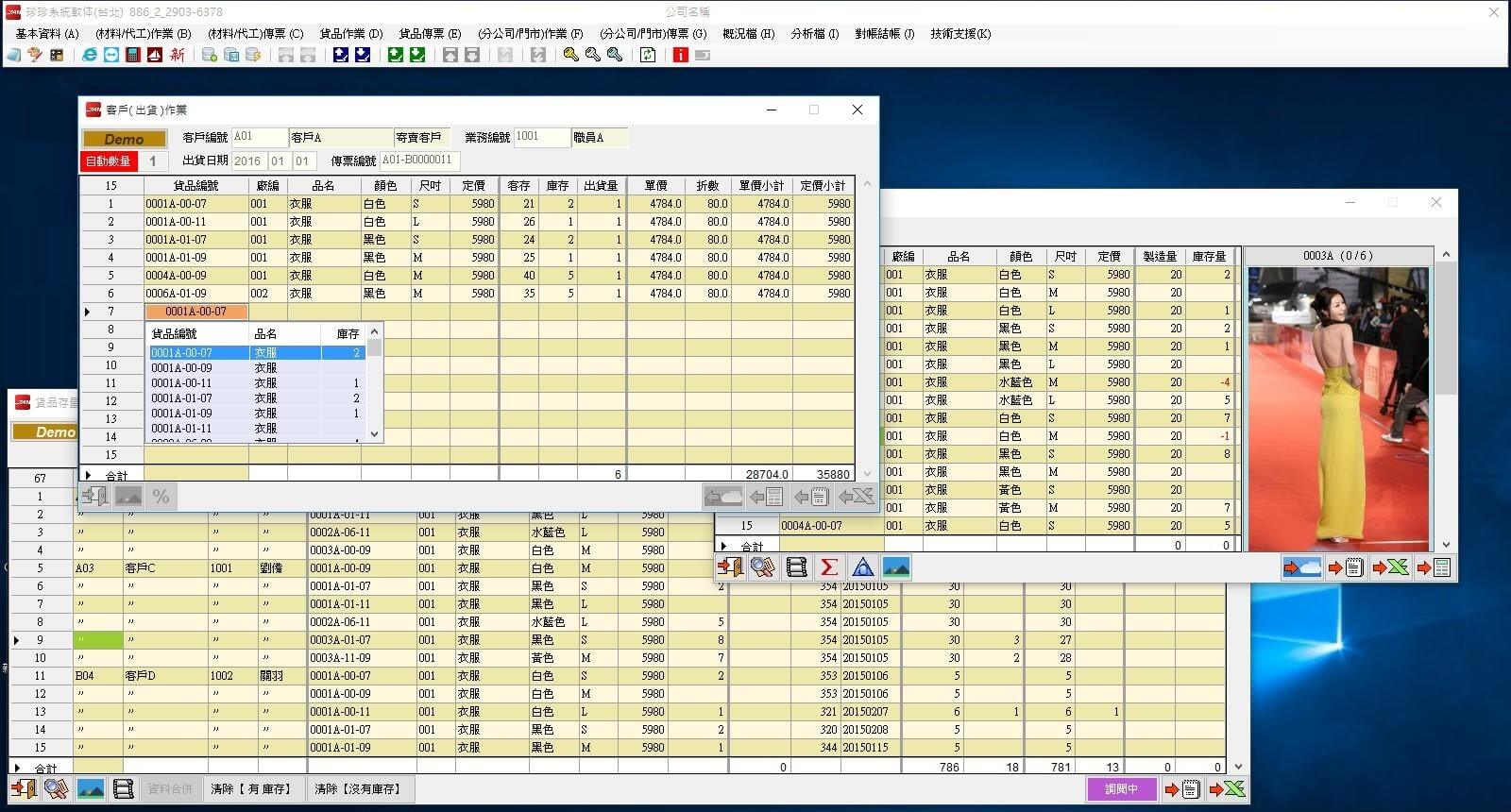Click the product dropdown list's down arrow
1511x812 pixels.
(375, 433)
